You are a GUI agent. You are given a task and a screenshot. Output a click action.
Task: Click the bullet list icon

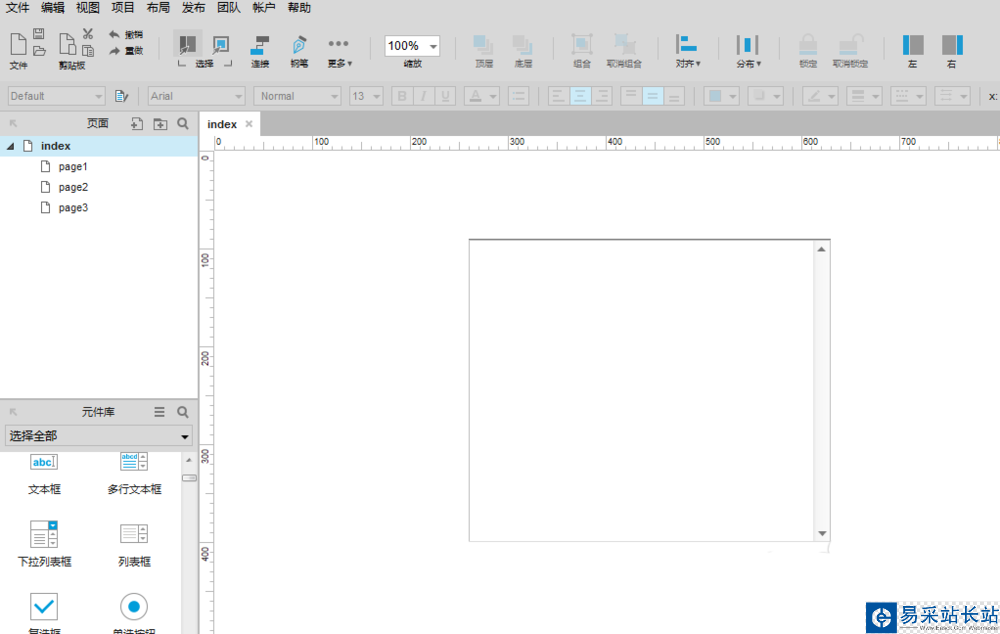click(x=518, y=96)
